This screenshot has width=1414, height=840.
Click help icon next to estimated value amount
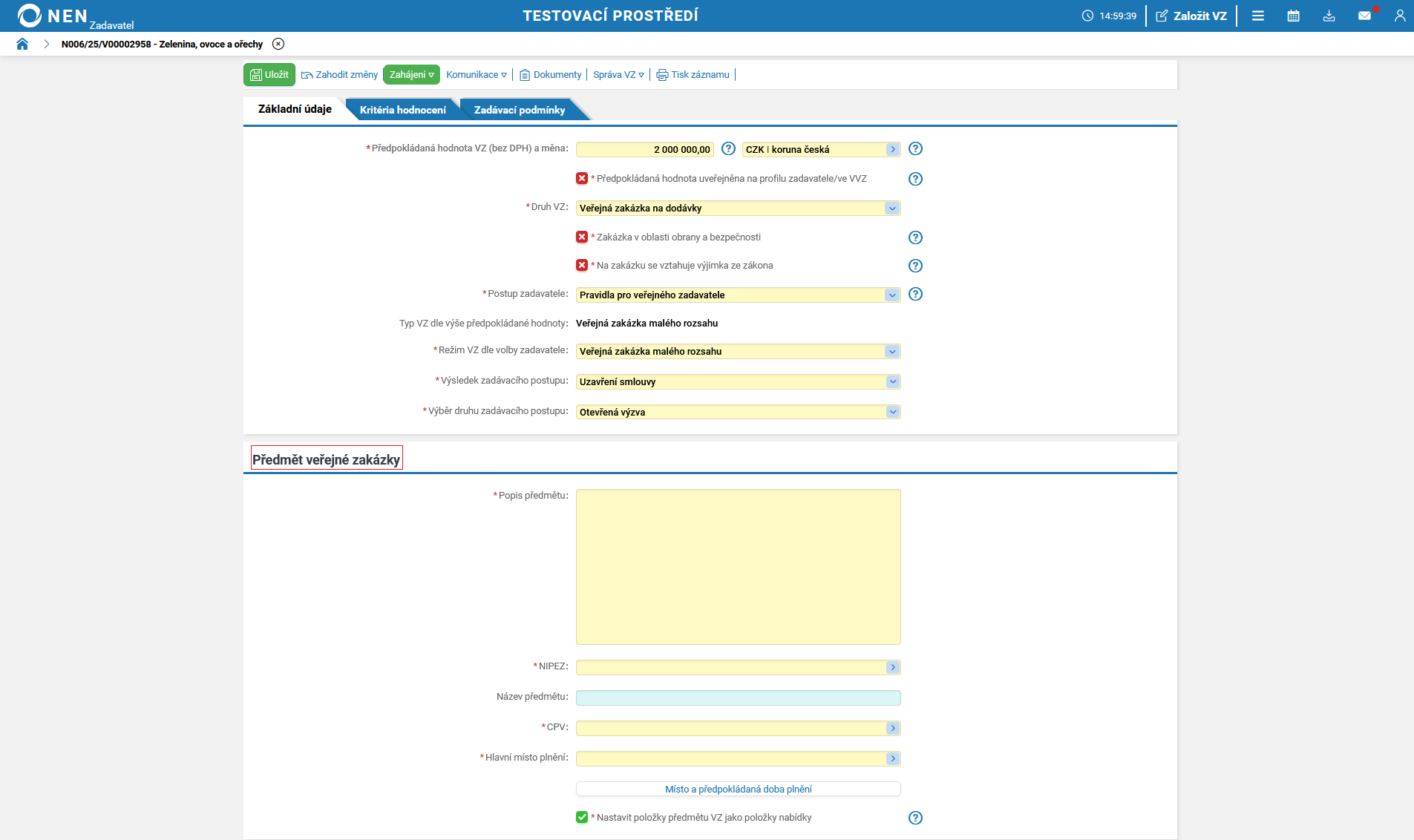(x=728, y=149)
